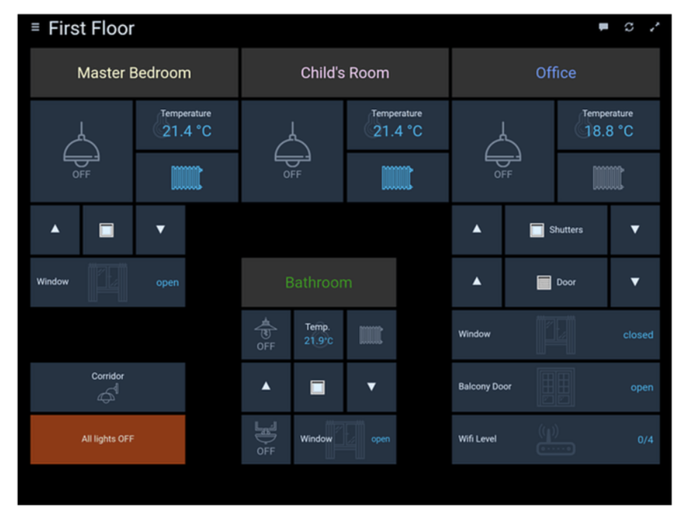Click the Balcony Door status tile
The width and height of the screenshot is (700, 525).
pos(555,387)
